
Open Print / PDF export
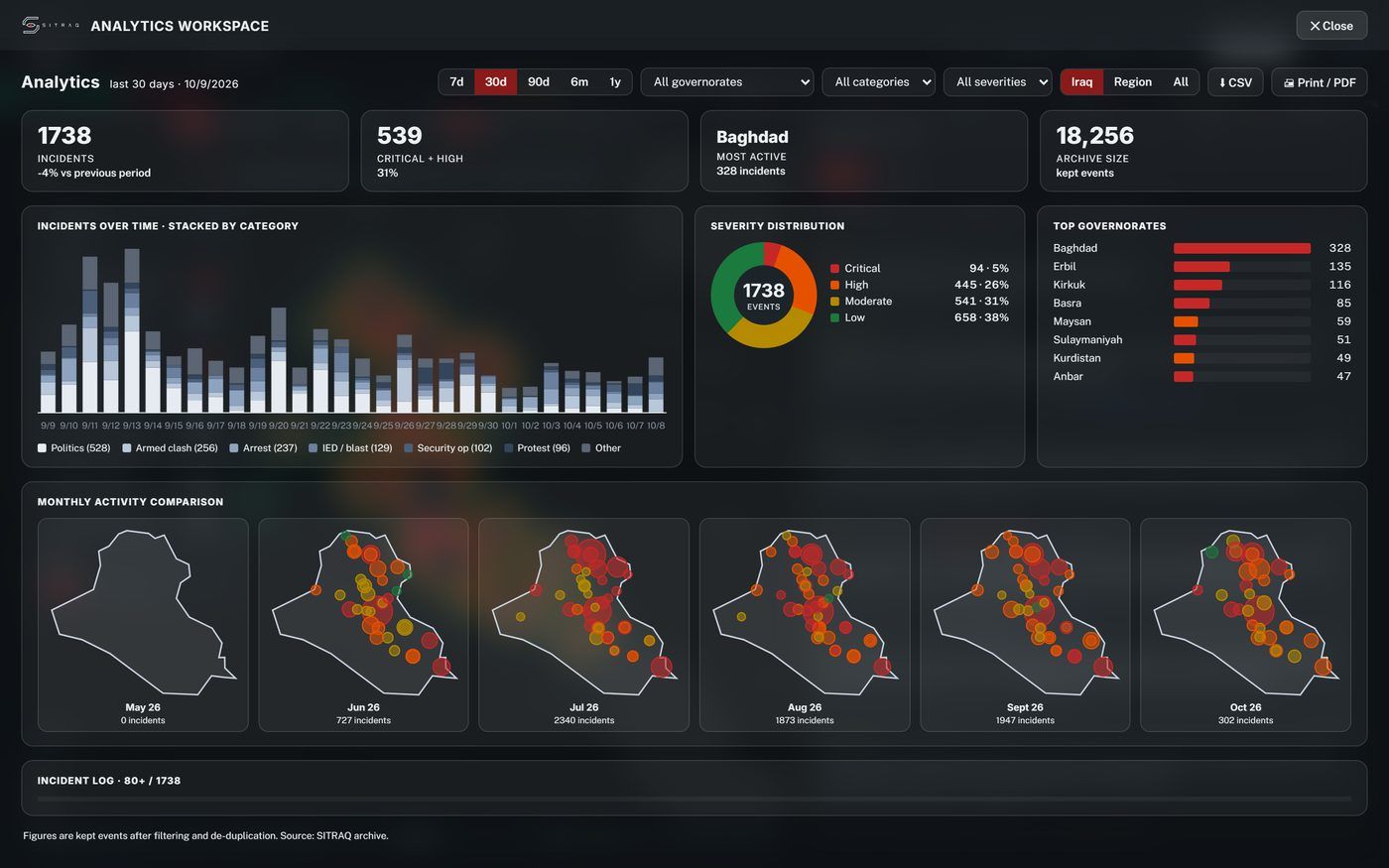tap(1320, 82)
